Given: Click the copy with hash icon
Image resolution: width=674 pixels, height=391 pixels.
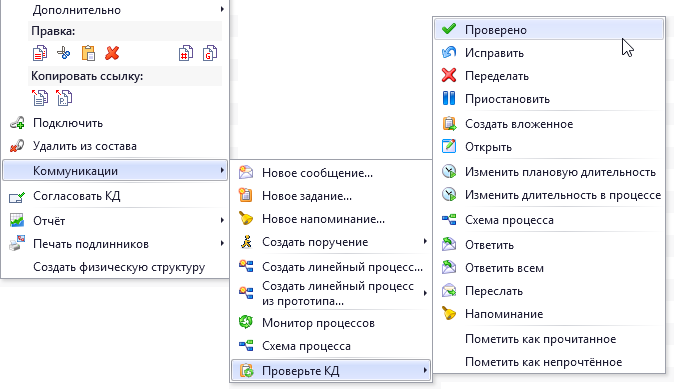Looking at the screenshot, I should point(186,53).
